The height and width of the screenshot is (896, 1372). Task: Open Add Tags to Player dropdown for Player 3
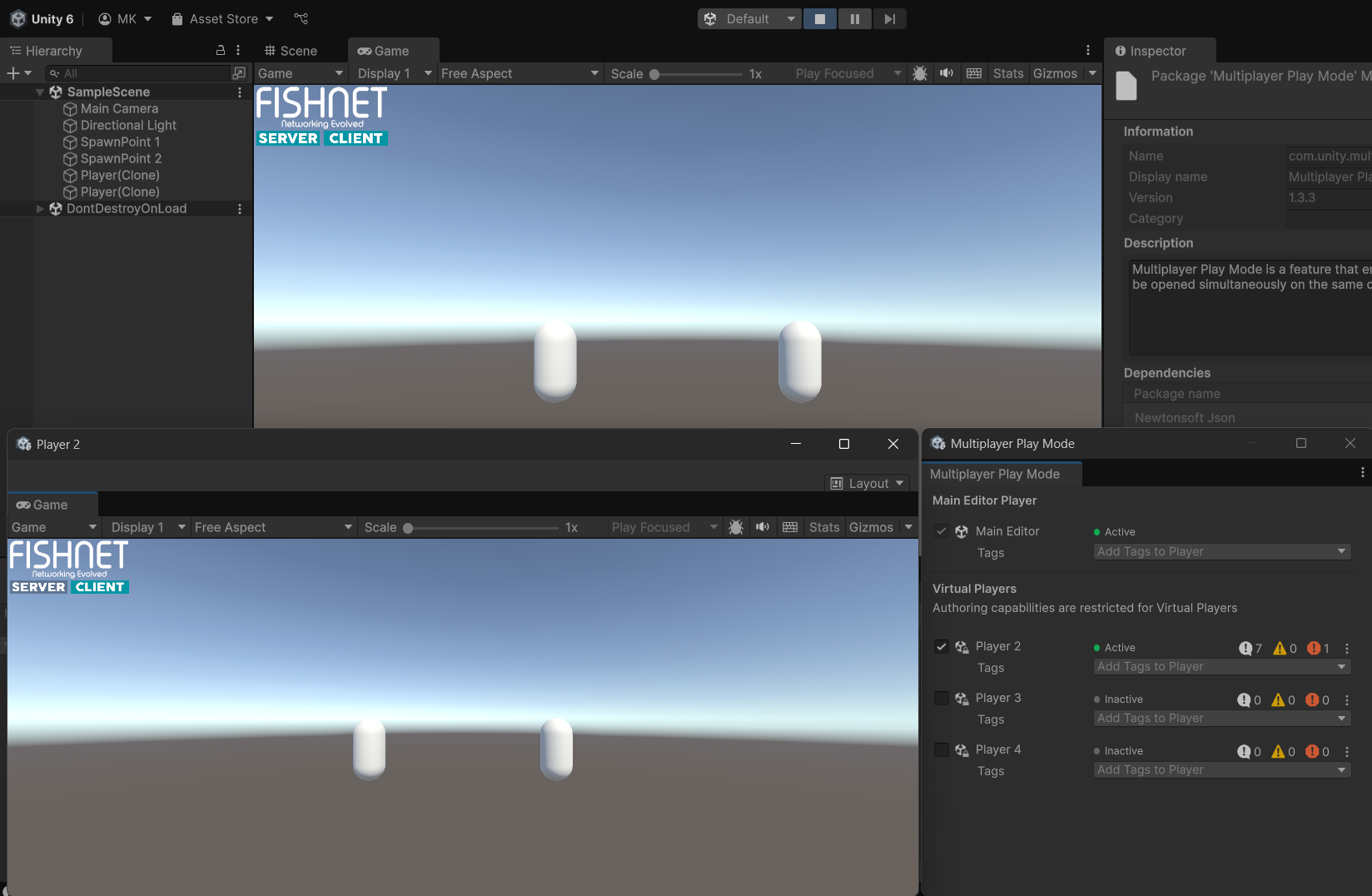coord(1222,719)
